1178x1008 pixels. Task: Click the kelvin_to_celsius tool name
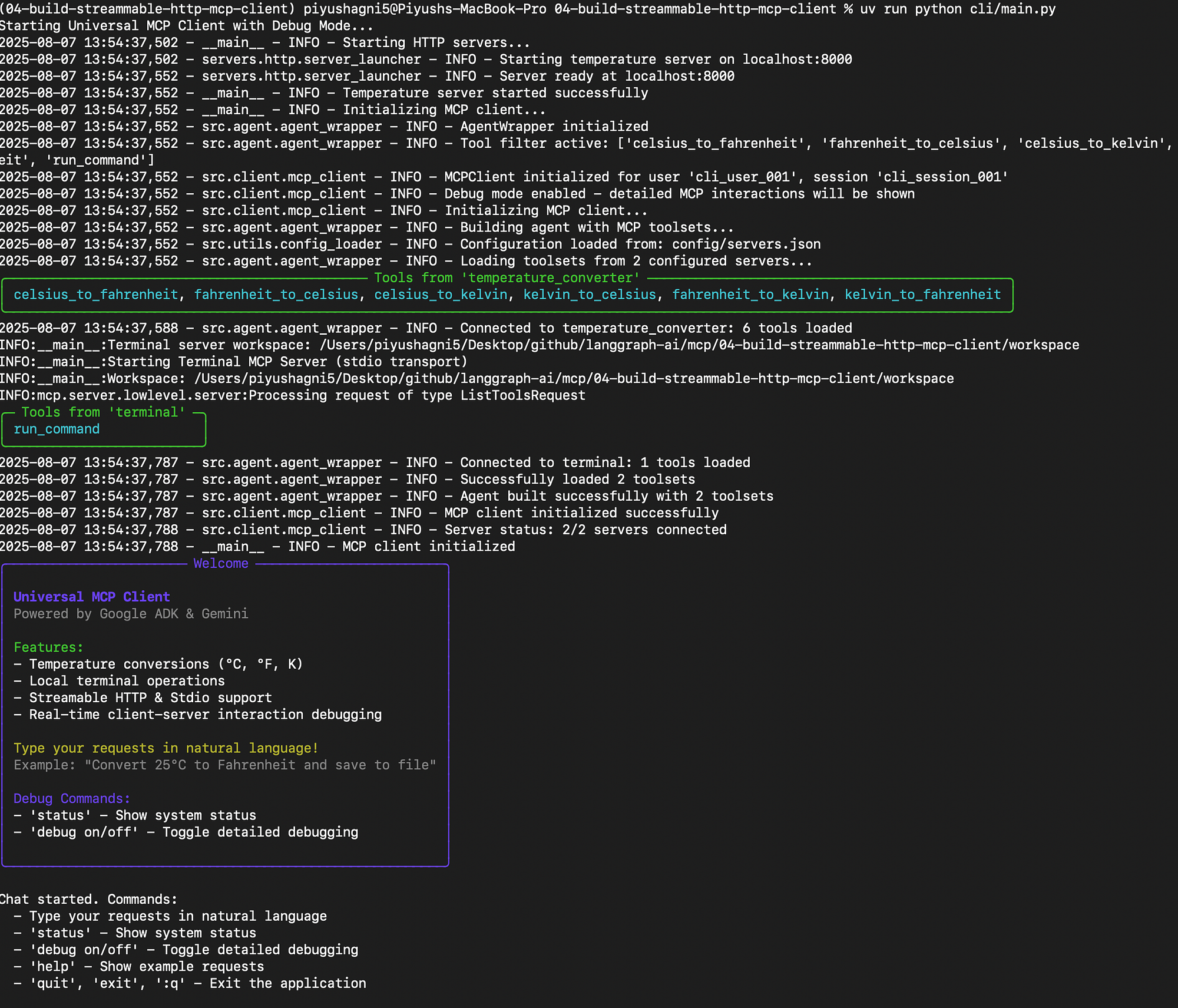coord(590,295)
